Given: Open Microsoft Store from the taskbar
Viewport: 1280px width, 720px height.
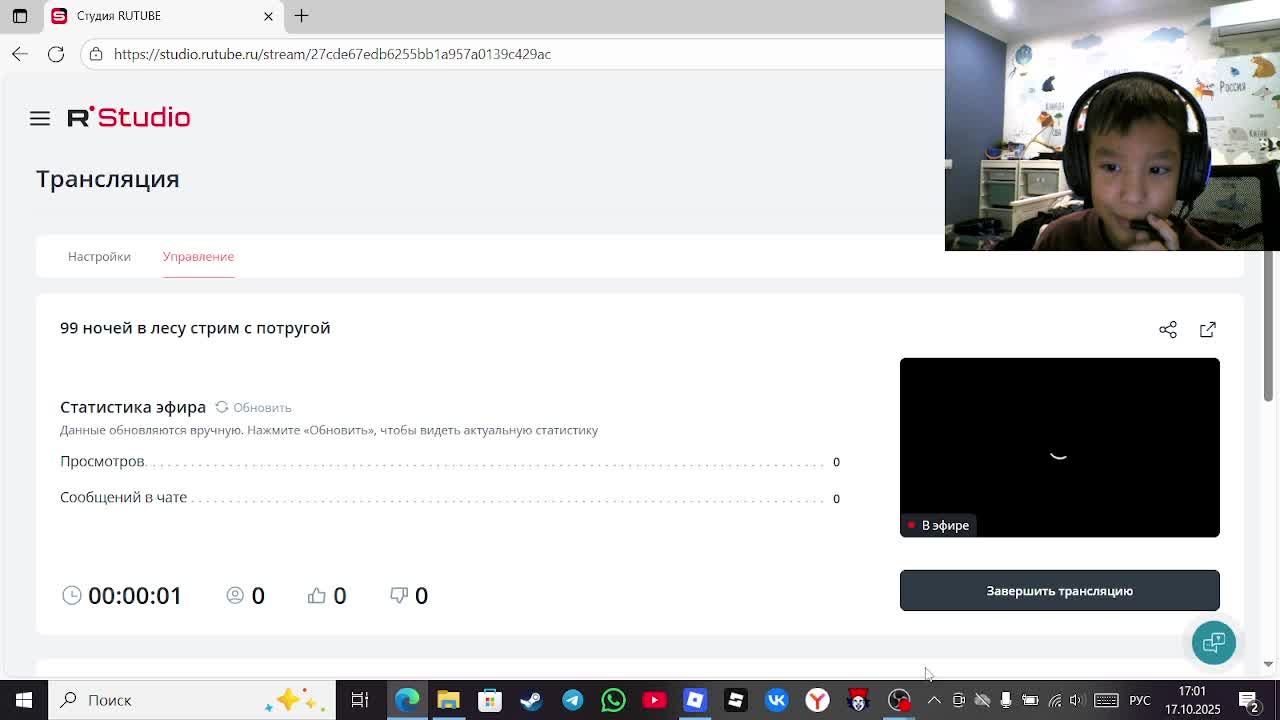Looking at the screenshot, I should click(490, 700).
